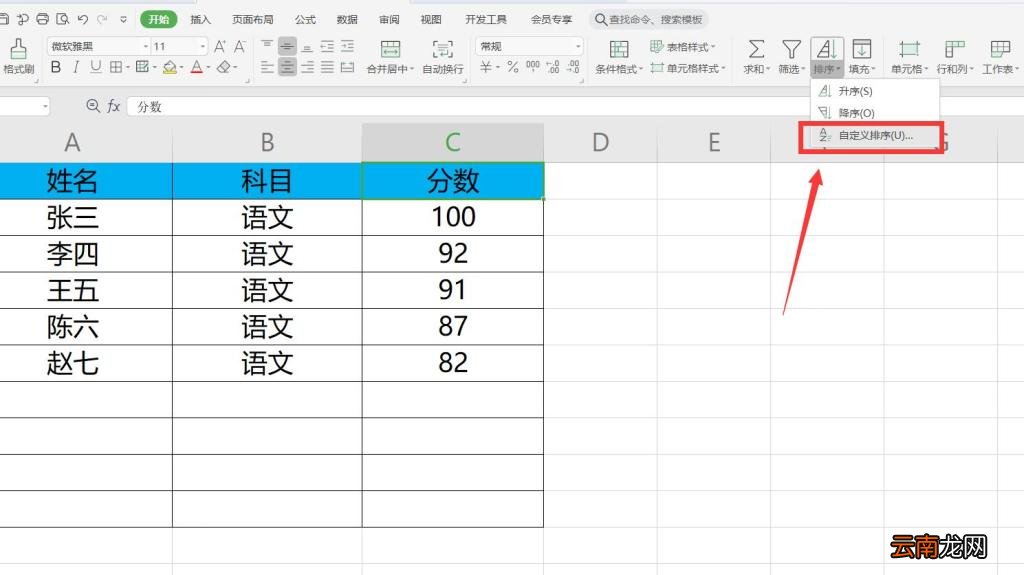Viewport: 1024px width, 575px height.
Task: Open the 页面布局 (Page Layout) tab
Action: [x=253, y=20]
